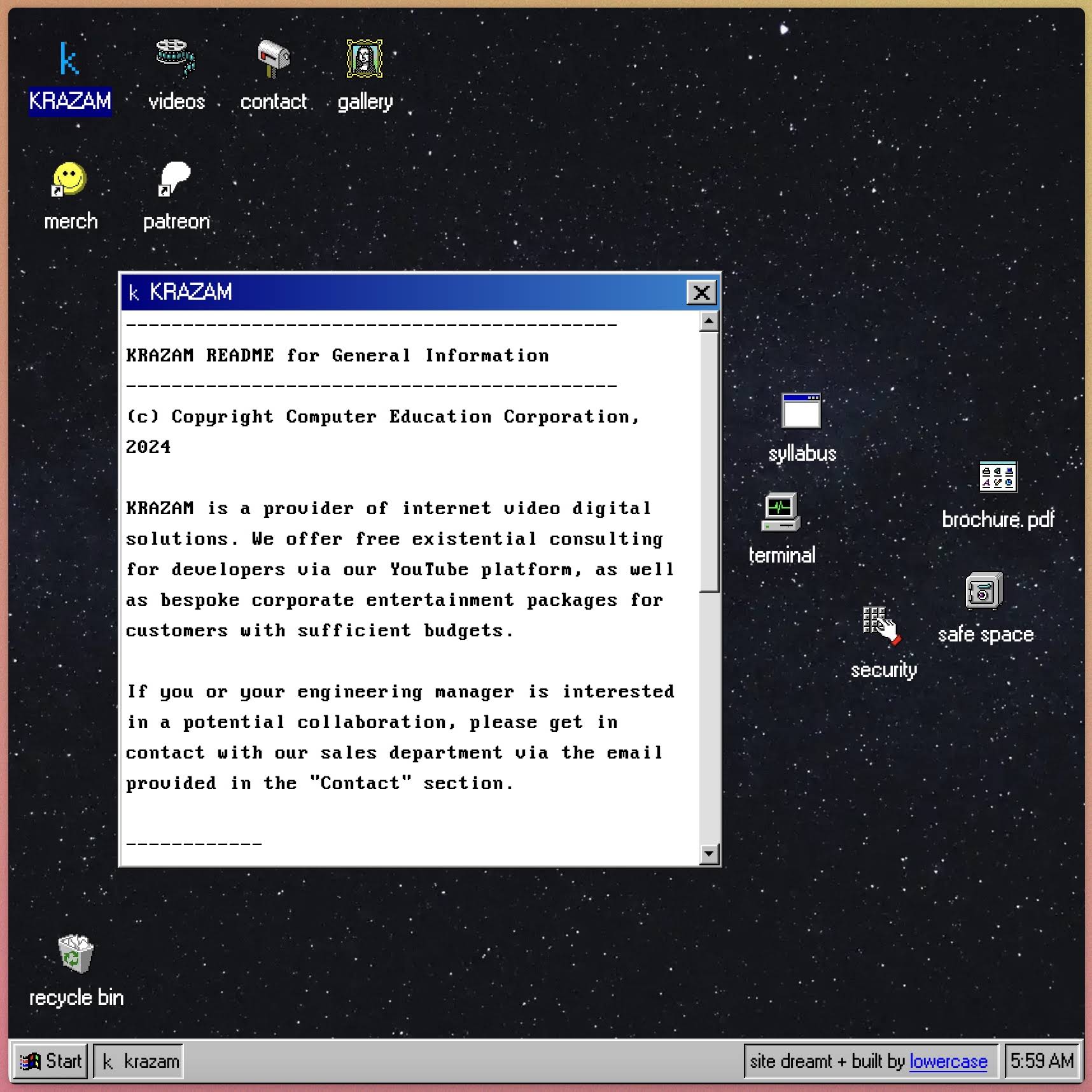Click the Start button in taskbar

pyautogui.click(x=51, y=1061)
